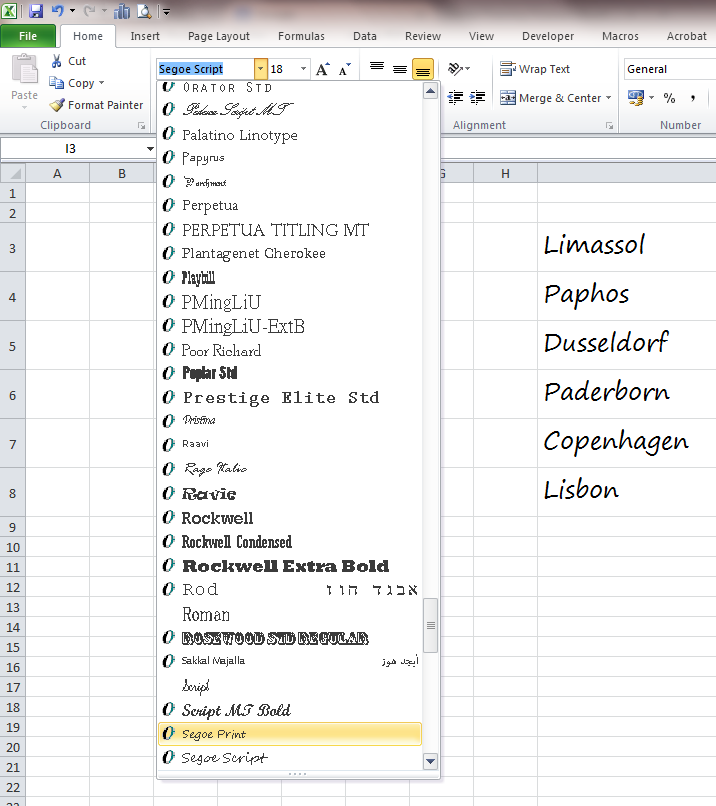Click the Decrease Font Size icon

pyautogui.click(x=345, y=69)
